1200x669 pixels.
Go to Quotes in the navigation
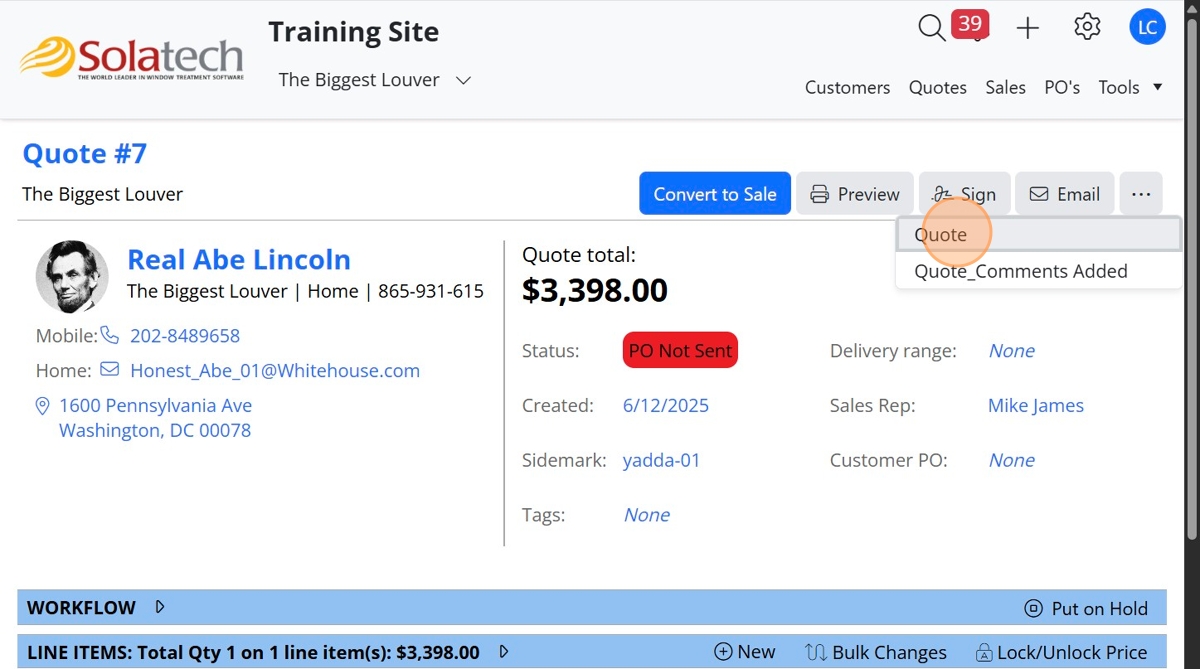point(938,87)
